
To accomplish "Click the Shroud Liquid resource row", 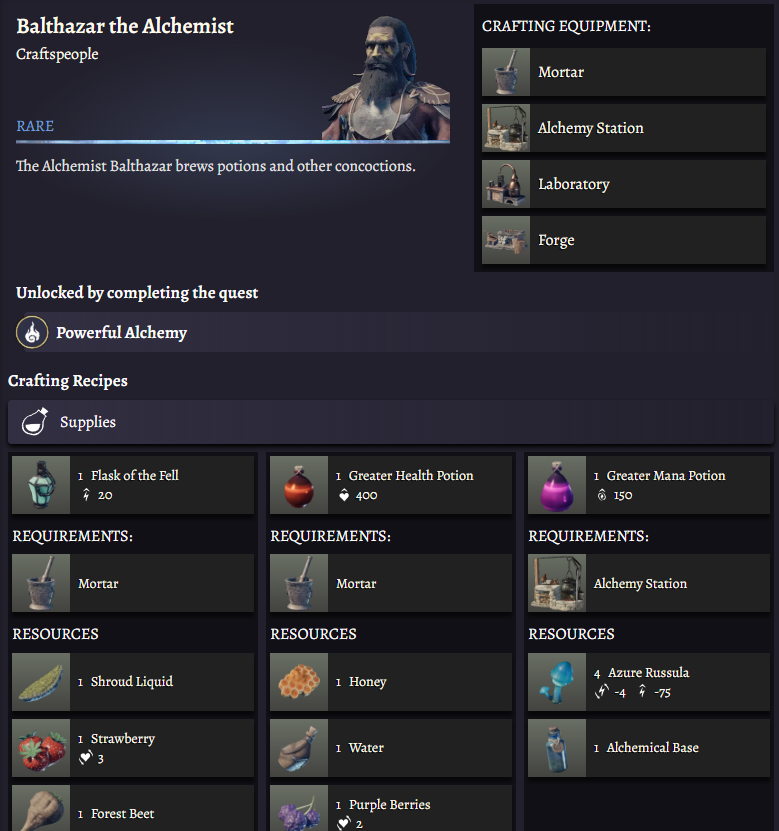I will click(133, 682).
